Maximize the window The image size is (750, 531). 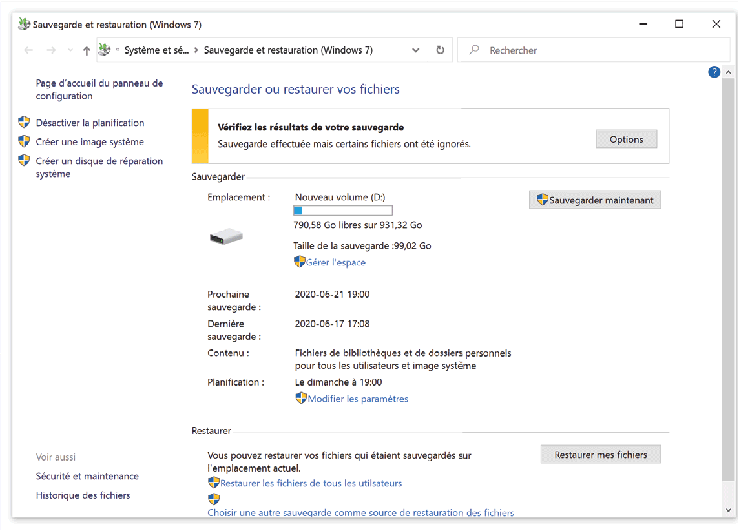point(679,24)
